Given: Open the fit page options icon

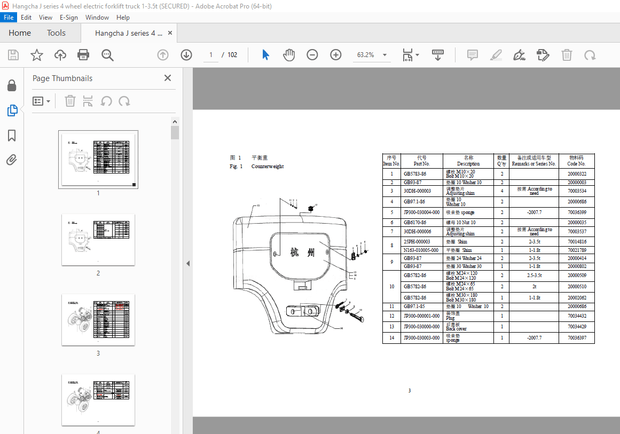Looking at the screenshot, I should (410, 55).
